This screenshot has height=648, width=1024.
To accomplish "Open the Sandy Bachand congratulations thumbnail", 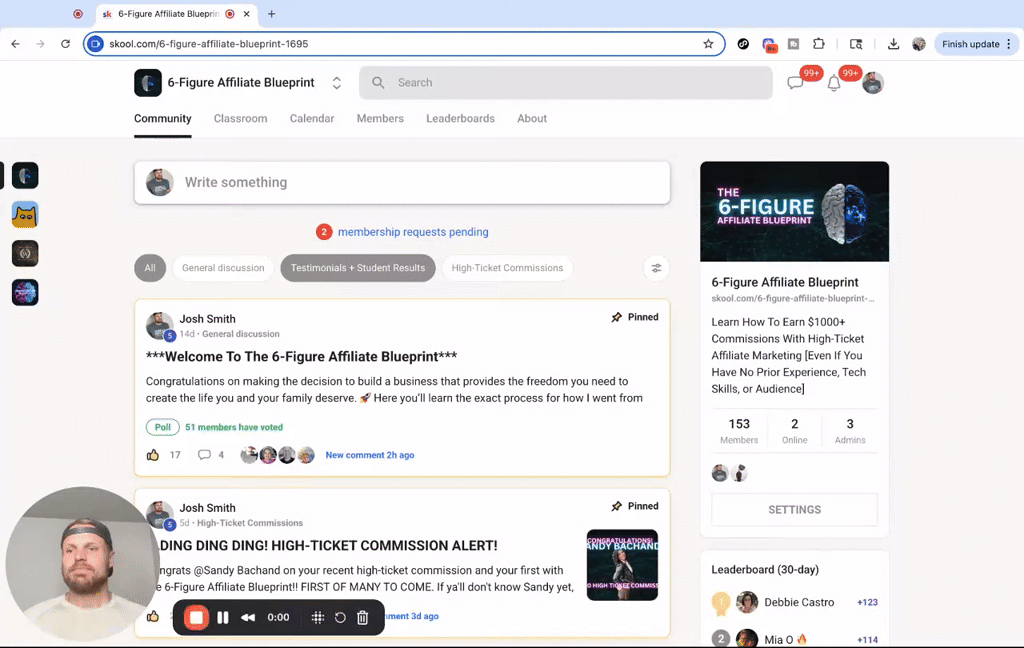I will [622, 565].
